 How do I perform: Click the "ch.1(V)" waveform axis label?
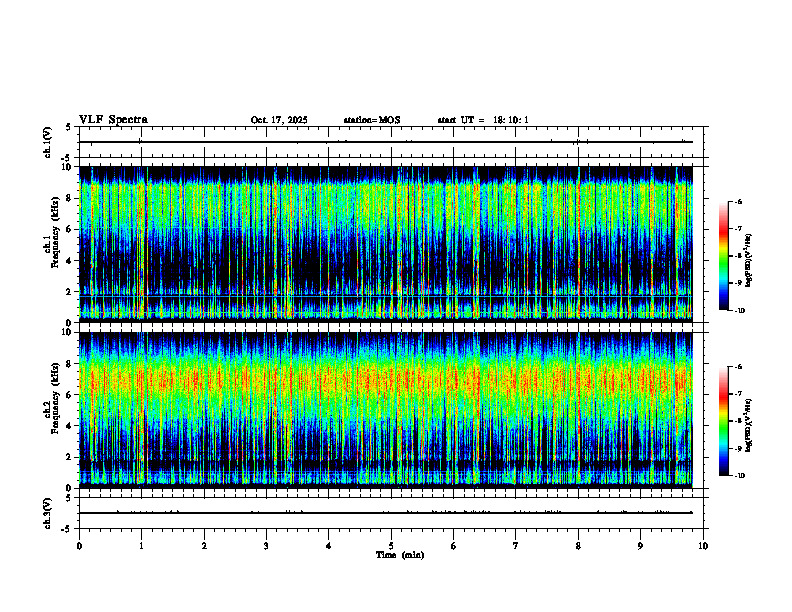[47, 142]
